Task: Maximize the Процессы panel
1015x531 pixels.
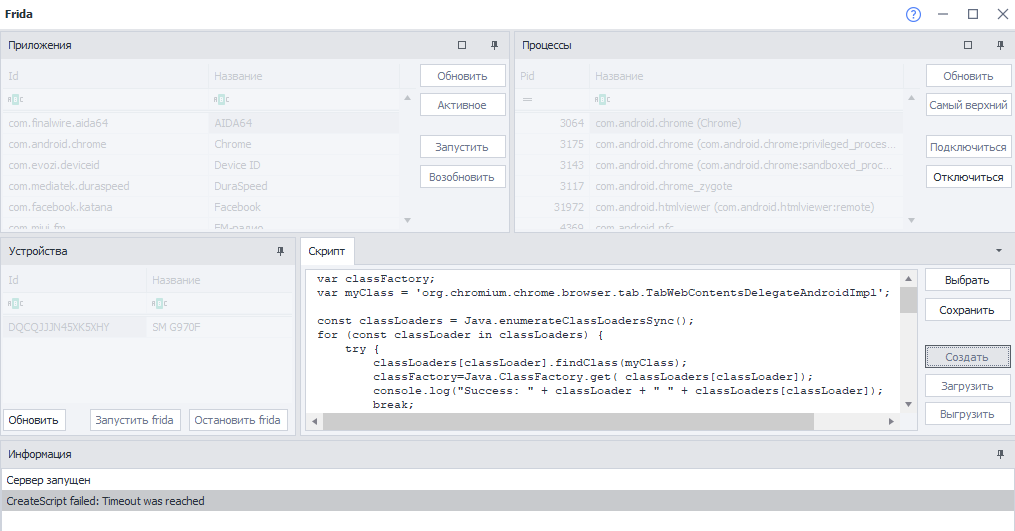Action: point(968,45)
